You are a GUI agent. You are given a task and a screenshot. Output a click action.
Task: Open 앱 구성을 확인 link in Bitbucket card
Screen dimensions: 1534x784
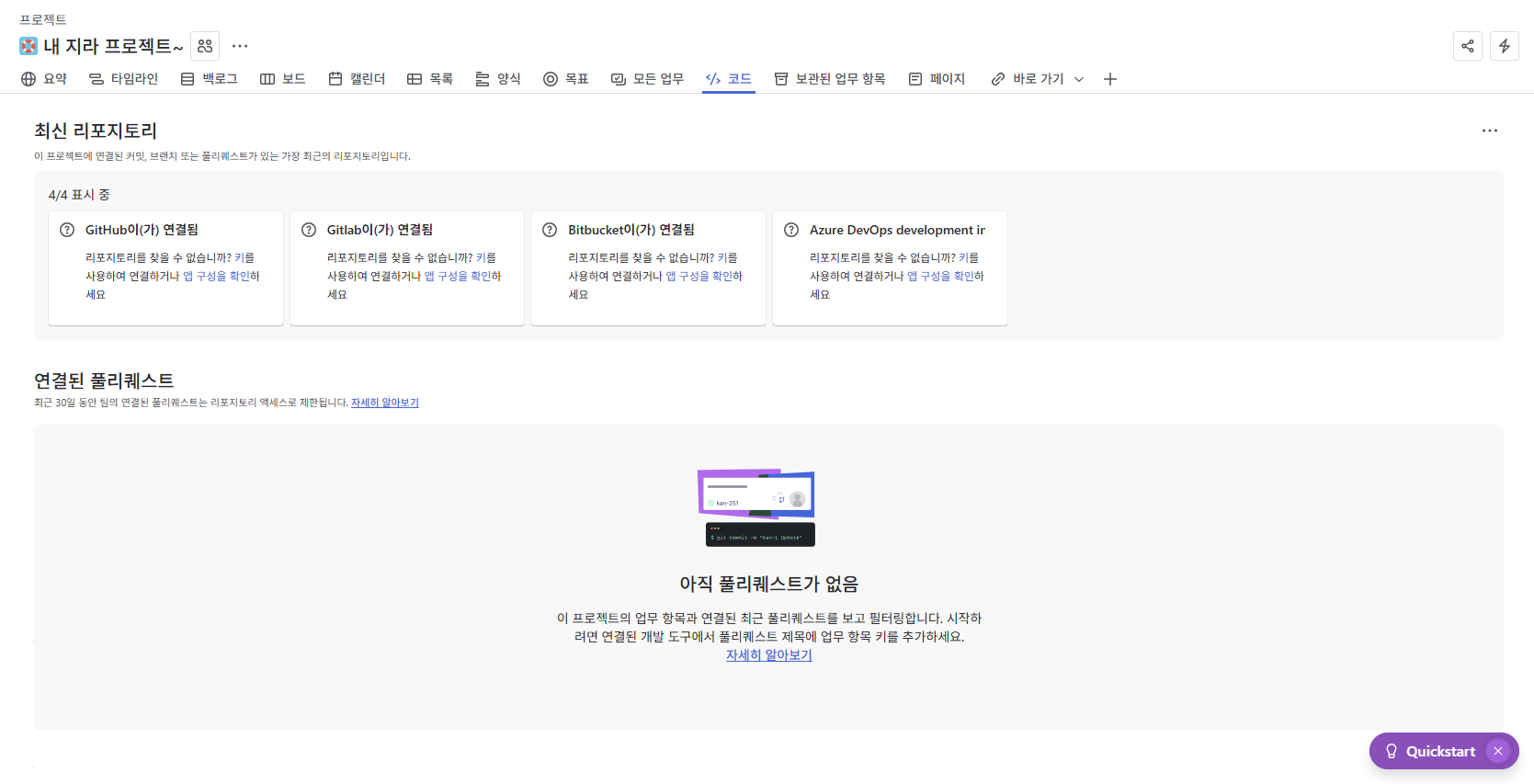point(699,276)
